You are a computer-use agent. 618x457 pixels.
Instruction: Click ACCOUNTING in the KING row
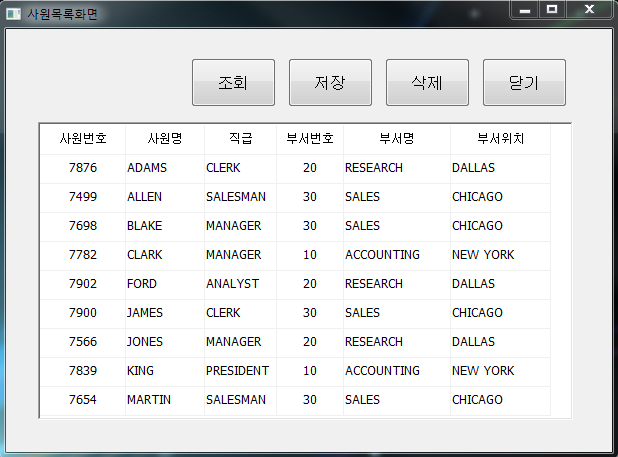[397, 371]
